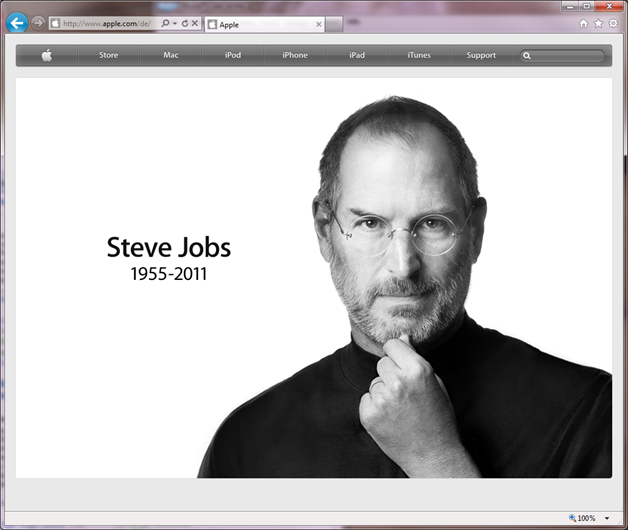Image resolution: width=628 pixels, height=530 pixels.
Task: Minimize the browser window
Action: [570, 6]
